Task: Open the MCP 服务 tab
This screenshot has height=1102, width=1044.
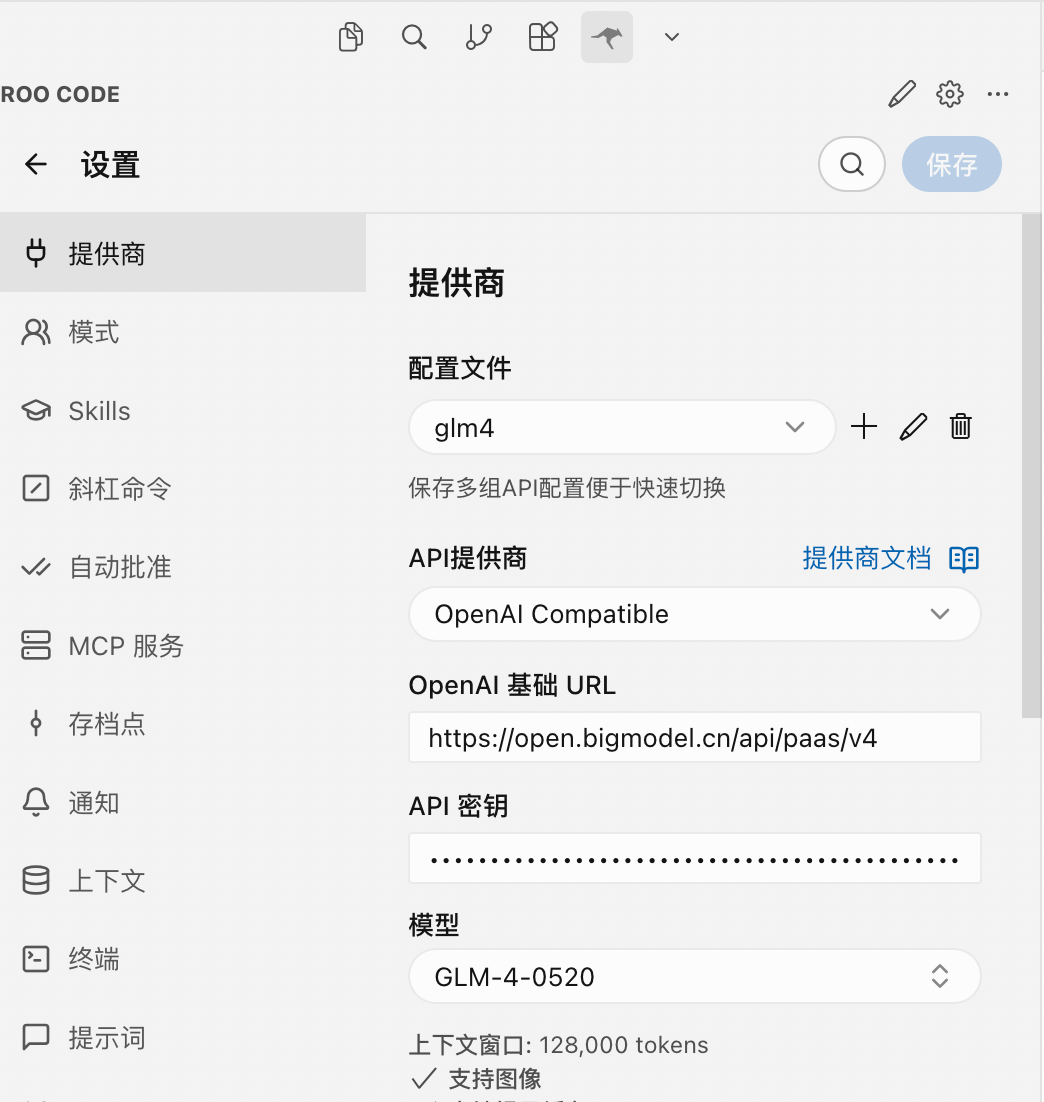Action: coord(183,645)
